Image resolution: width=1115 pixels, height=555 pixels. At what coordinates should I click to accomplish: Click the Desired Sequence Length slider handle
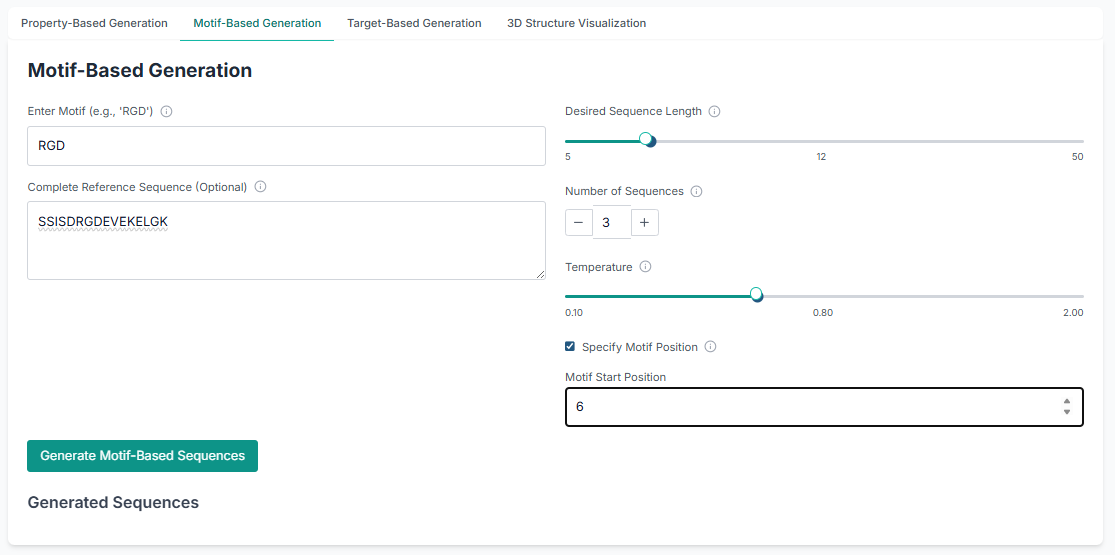[647, 140]
